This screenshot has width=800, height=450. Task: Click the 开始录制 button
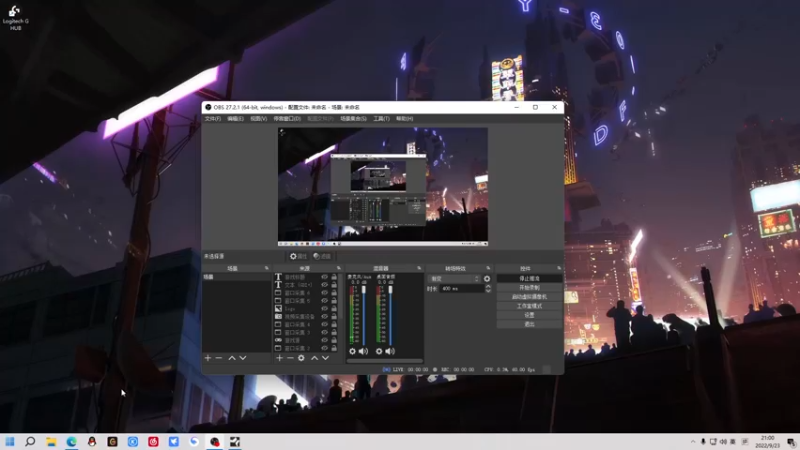(529, 288)
